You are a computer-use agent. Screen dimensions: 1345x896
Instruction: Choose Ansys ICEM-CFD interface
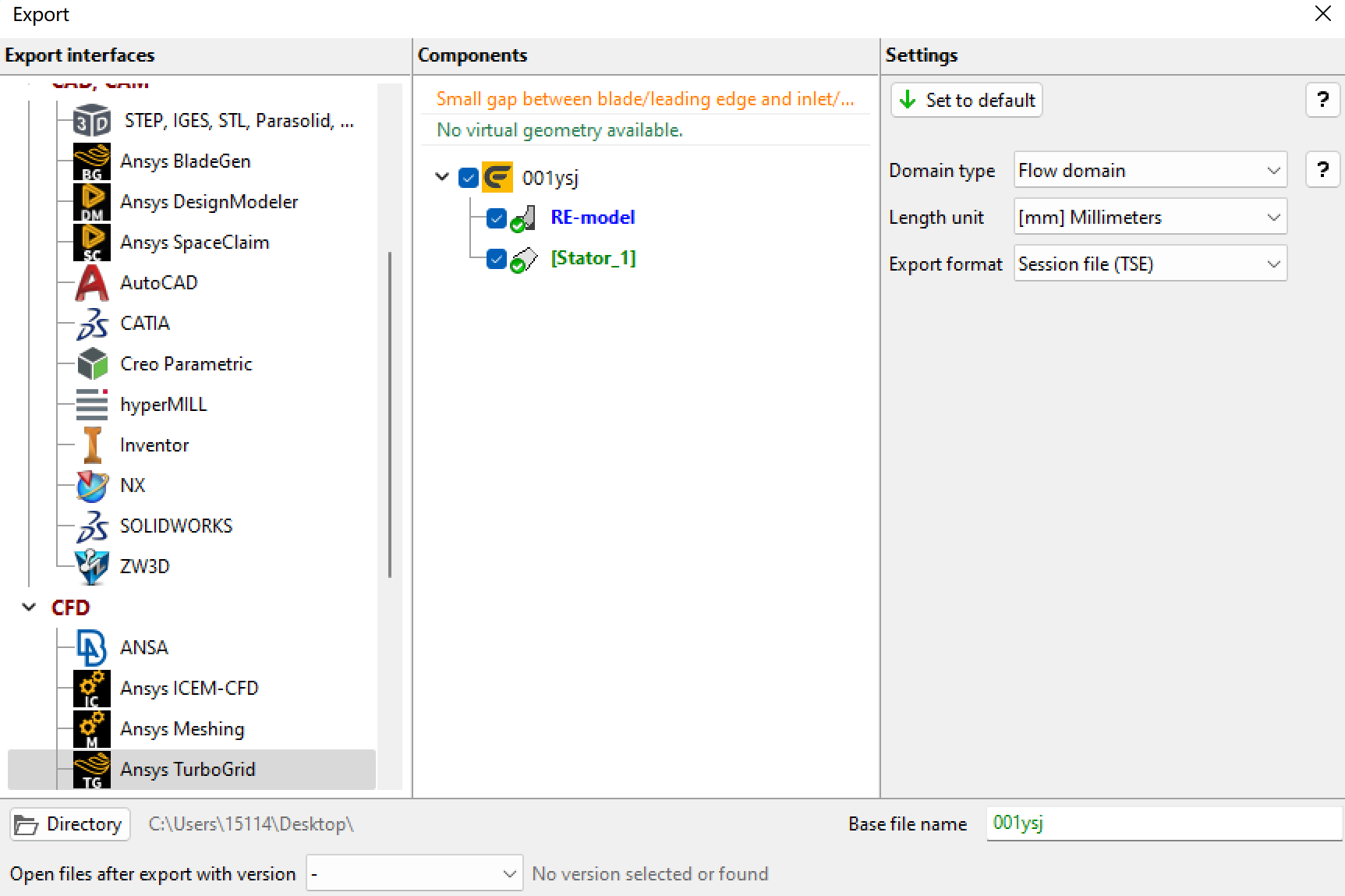tap(189, 689)
